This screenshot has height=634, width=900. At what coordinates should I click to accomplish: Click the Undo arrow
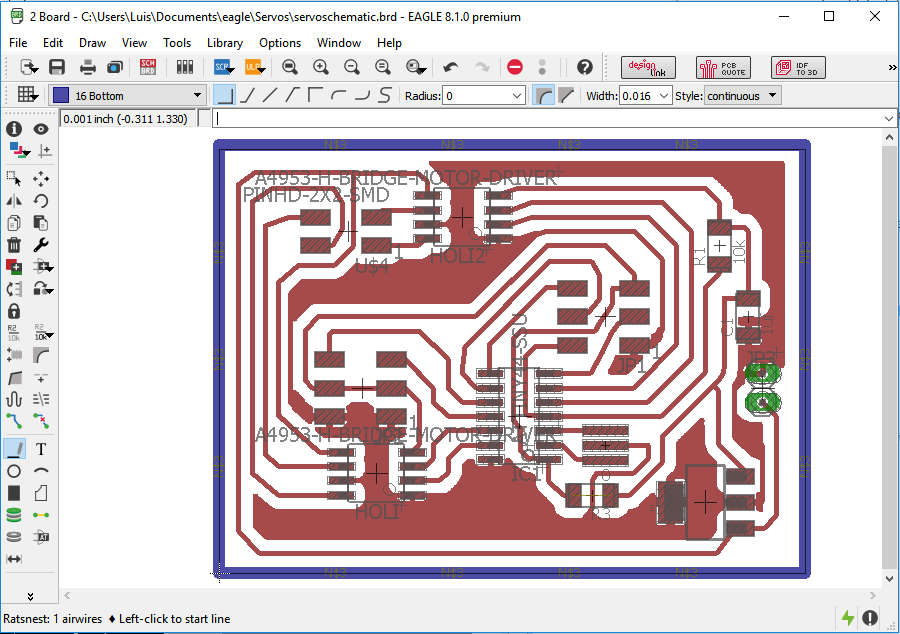click(x=451, y=67)
